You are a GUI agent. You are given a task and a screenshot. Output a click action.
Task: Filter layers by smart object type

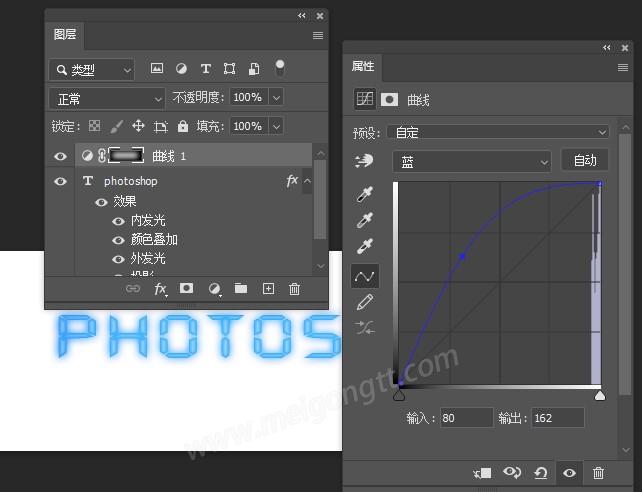pos(254,69)
